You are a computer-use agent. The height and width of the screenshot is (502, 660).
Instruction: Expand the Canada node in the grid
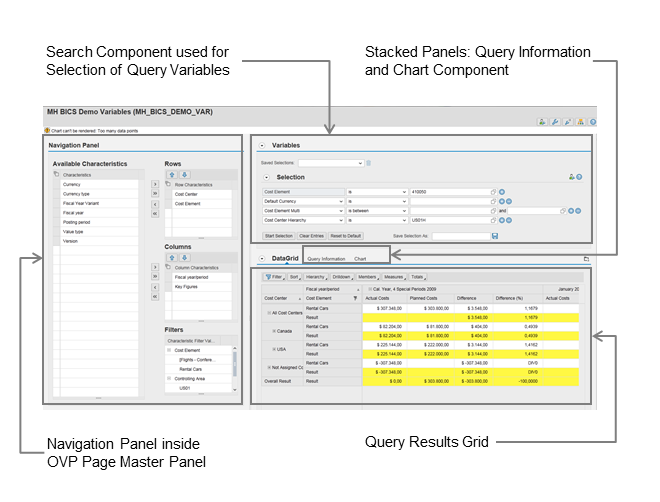(x=274, y=331)
